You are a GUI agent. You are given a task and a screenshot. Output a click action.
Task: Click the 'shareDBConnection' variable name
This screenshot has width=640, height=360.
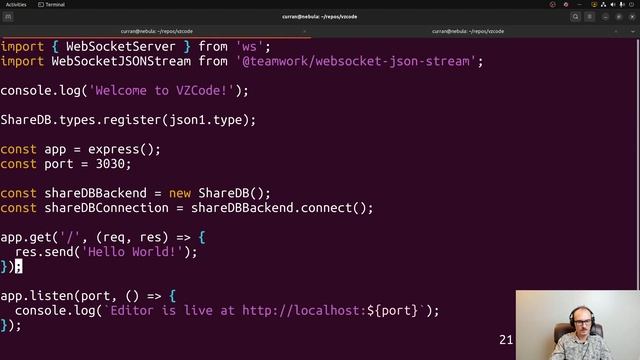coord(107,208)
